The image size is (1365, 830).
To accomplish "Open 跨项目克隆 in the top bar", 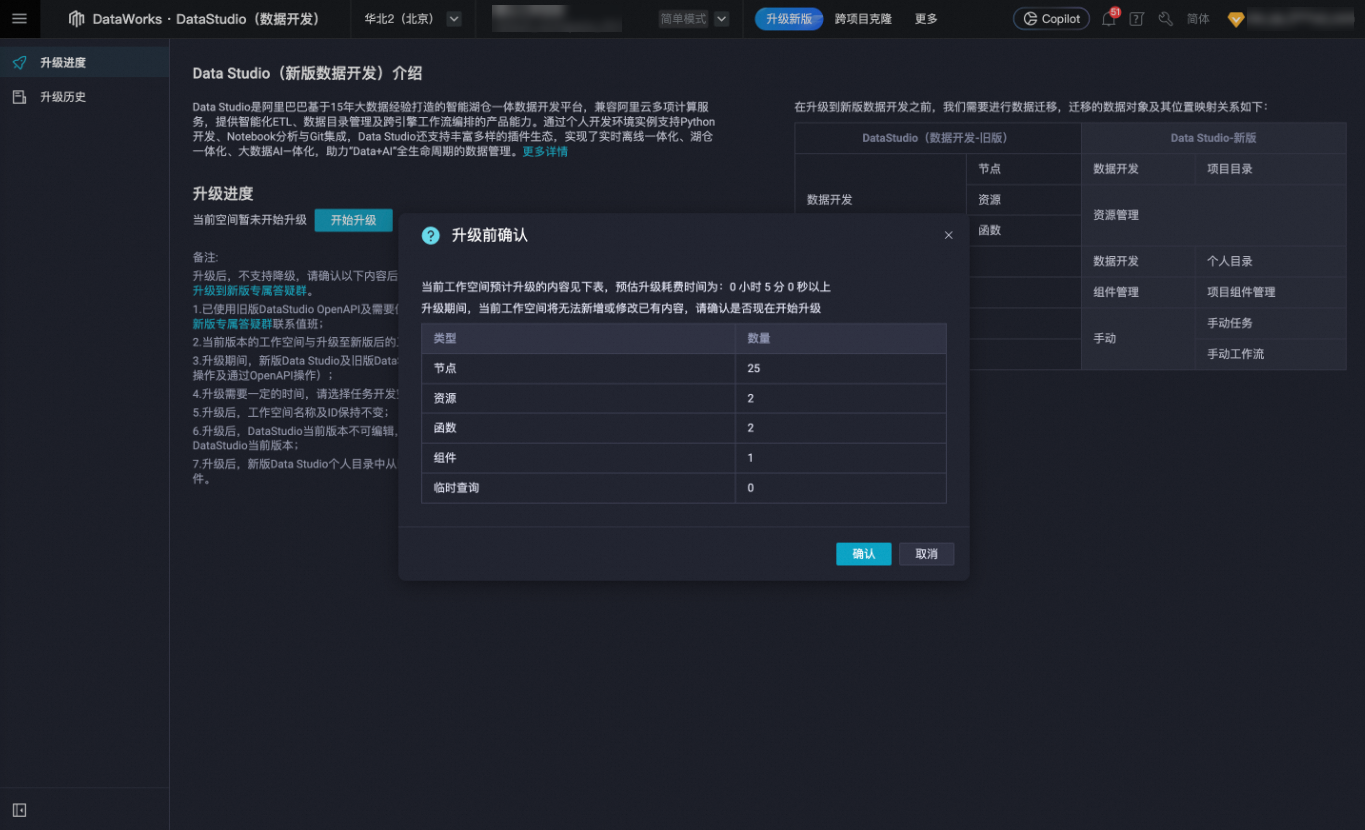I will click(863, 19).
